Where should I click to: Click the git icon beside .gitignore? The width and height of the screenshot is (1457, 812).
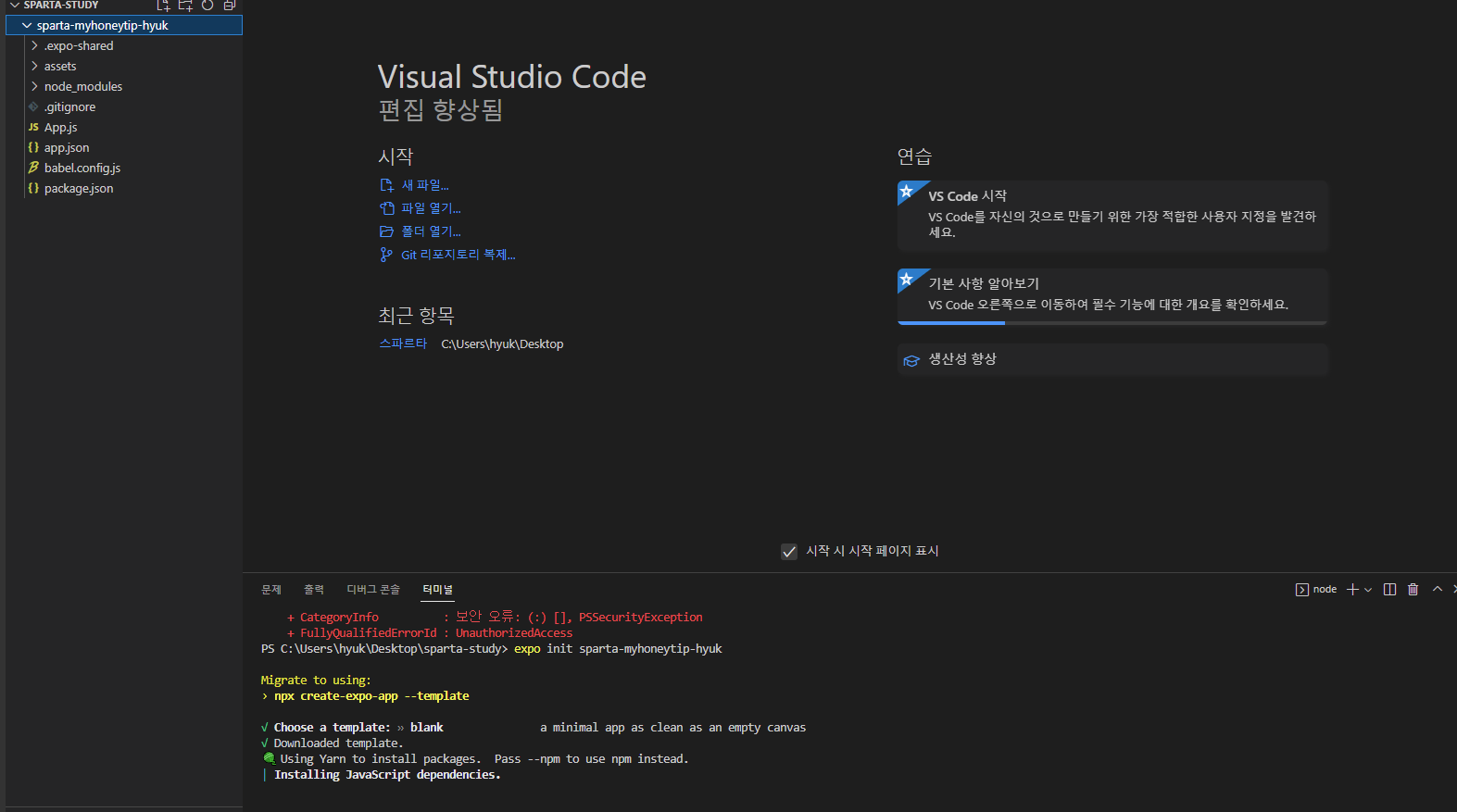[x=33, y=106]
